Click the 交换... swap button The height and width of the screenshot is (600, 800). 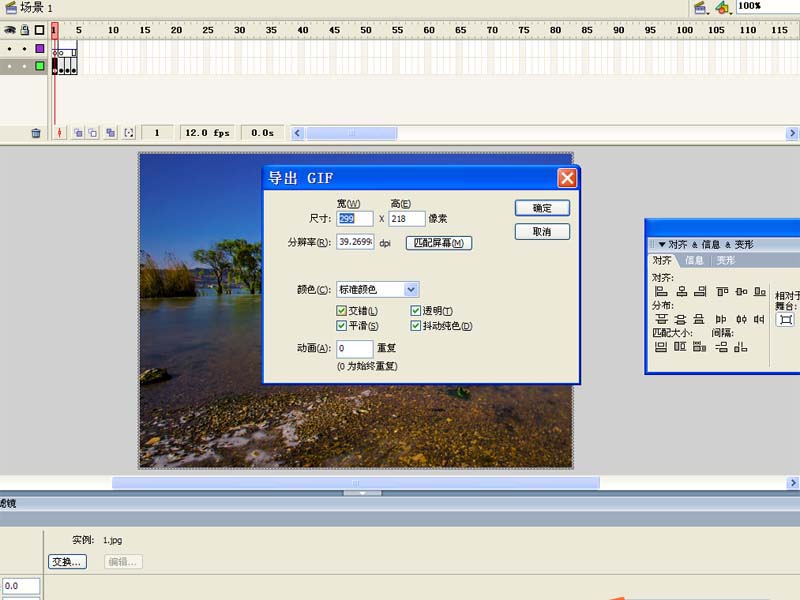pos(67,562)
